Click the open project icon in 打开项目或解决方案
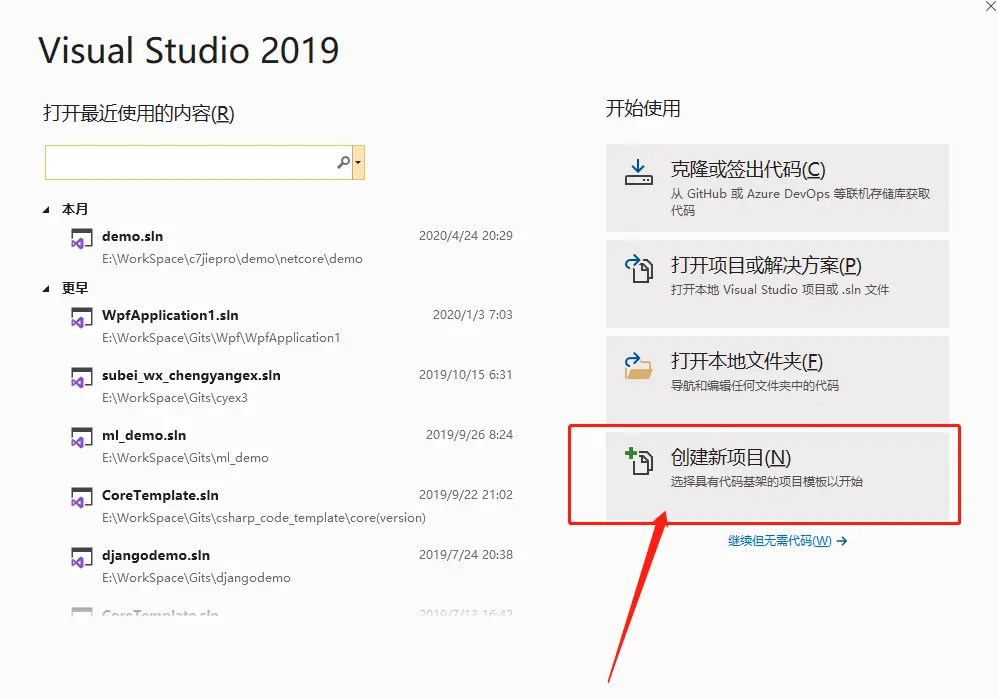The image size is (997, 699). point(638,268)
